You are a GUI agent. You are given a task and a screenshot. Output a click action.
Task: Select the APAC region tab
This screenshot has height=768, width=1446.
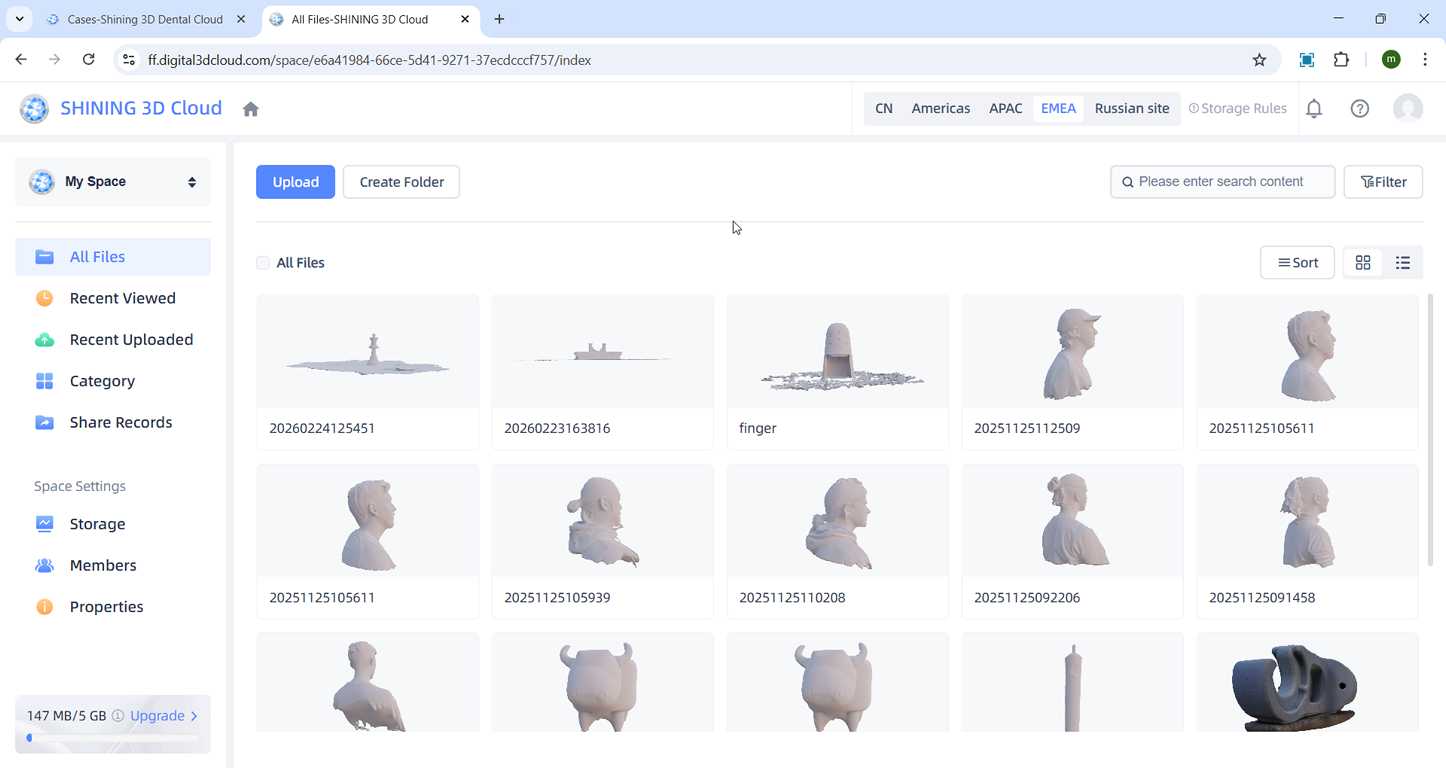pos(1006,109)
